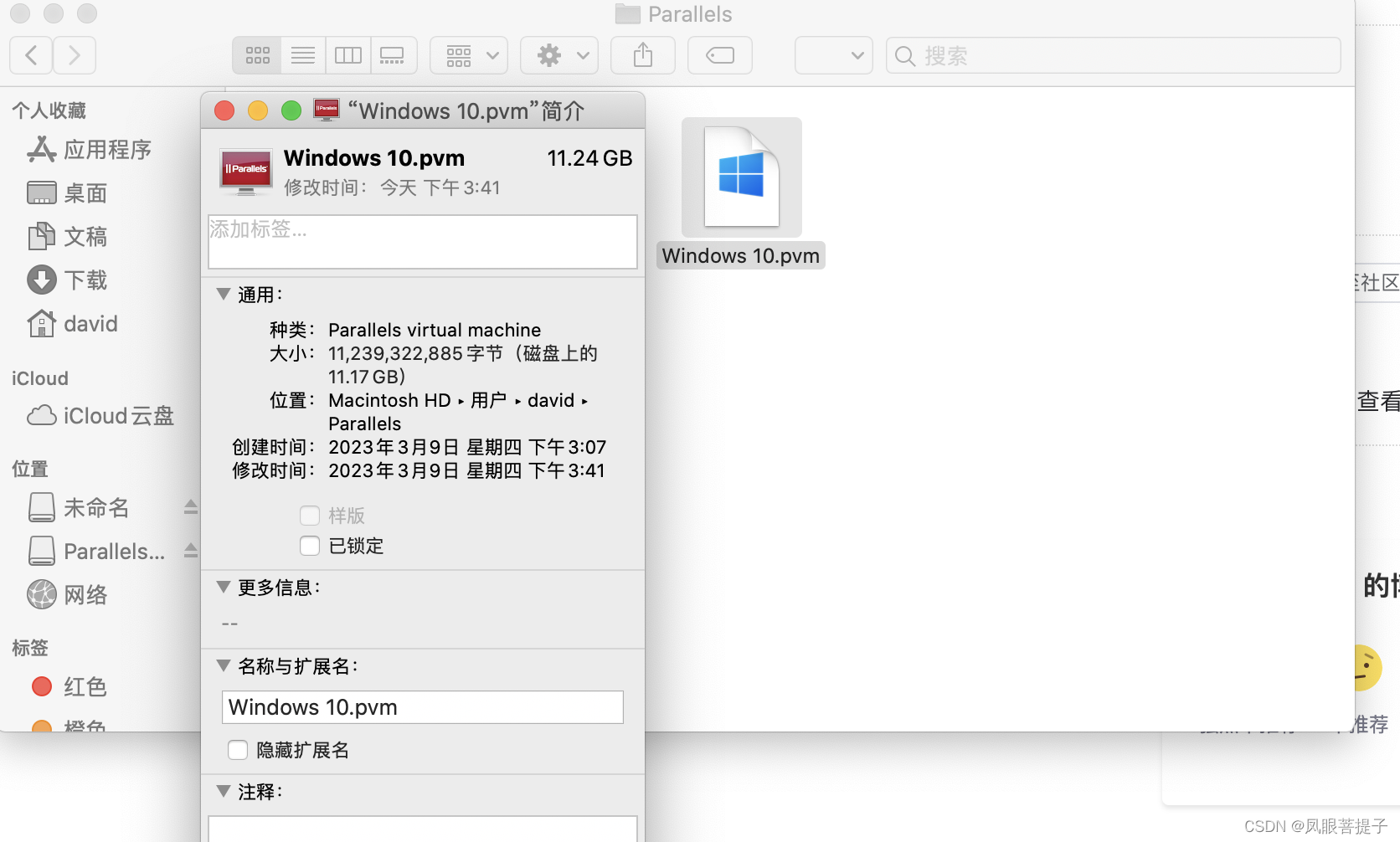Image resolution: width=1400 pixels, height=842 pixels.
Task: Click the Edit Tags toolbar button
Action: (720, 55)
